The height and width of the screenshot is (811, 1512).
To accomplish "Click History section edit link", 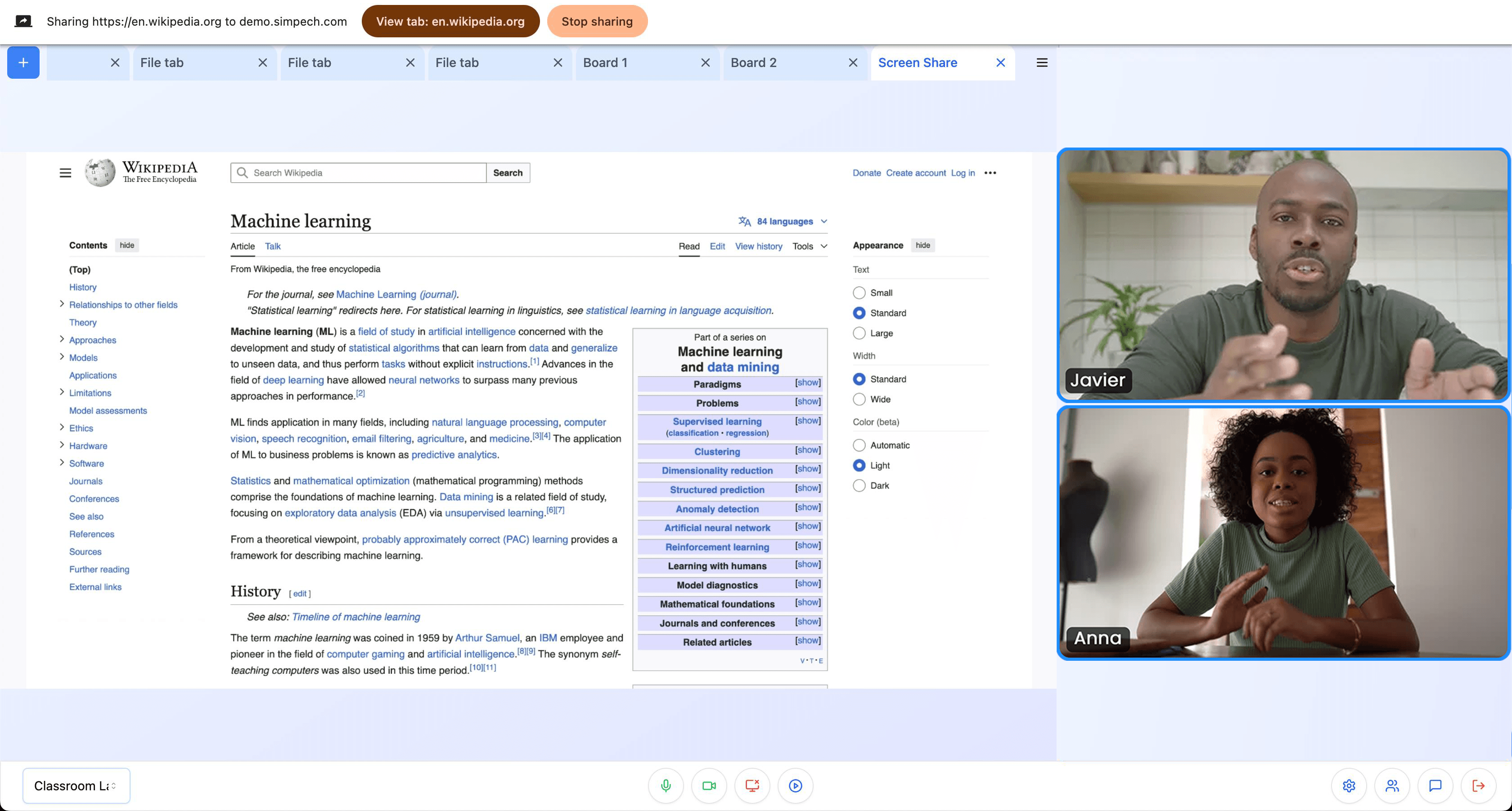I will pos(300,593).
